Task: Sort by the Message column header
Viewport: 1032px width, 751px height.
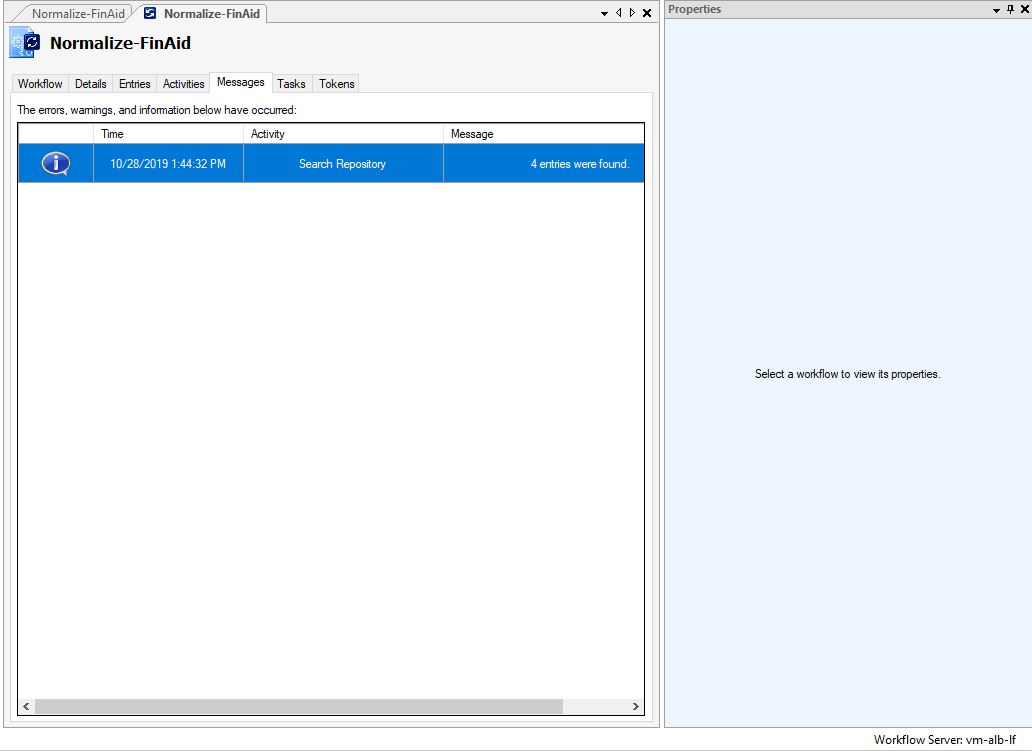Action: tap(544, 134)
